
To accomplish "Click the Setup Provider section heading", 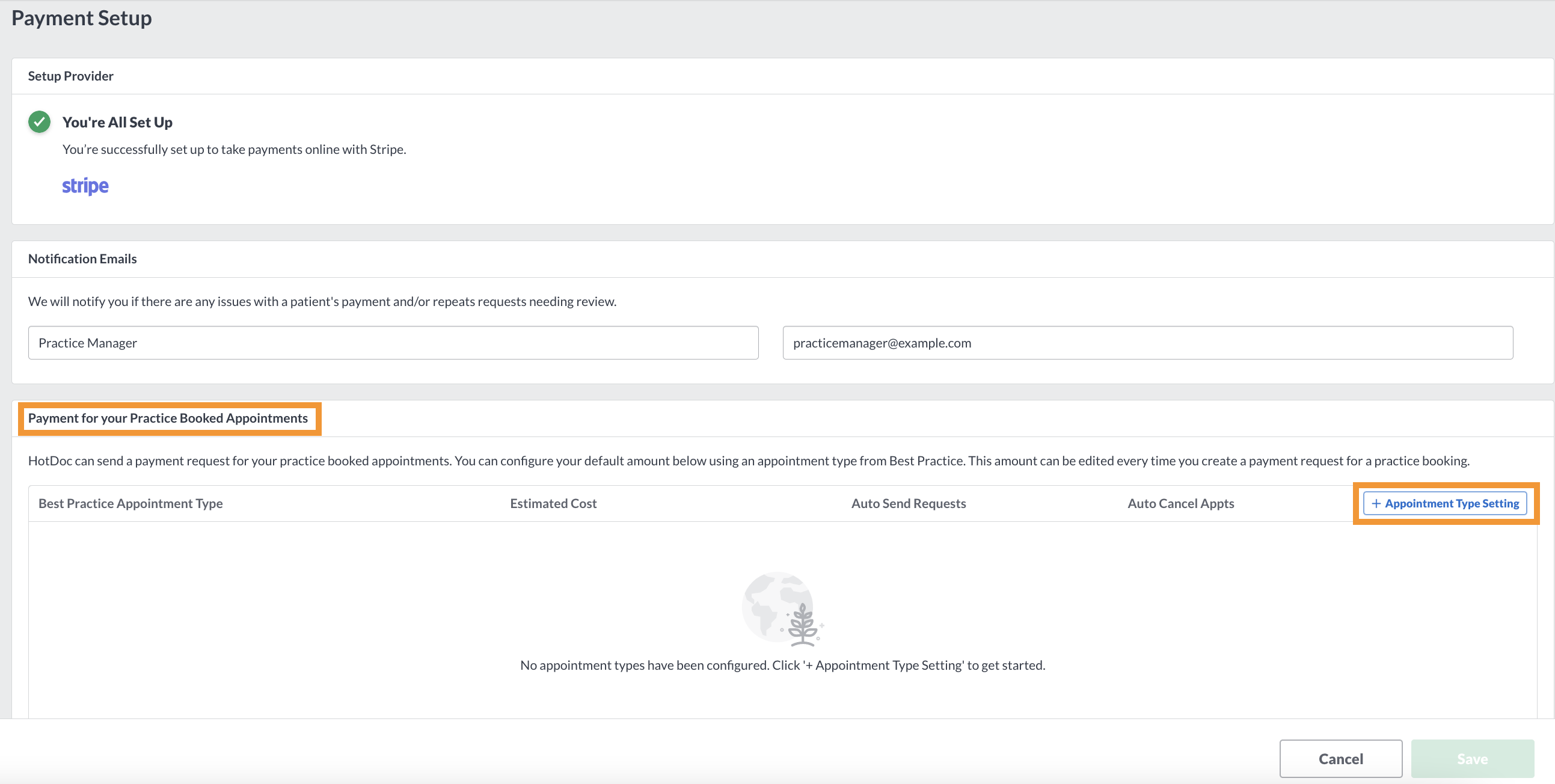I will (x=70, y=76).
